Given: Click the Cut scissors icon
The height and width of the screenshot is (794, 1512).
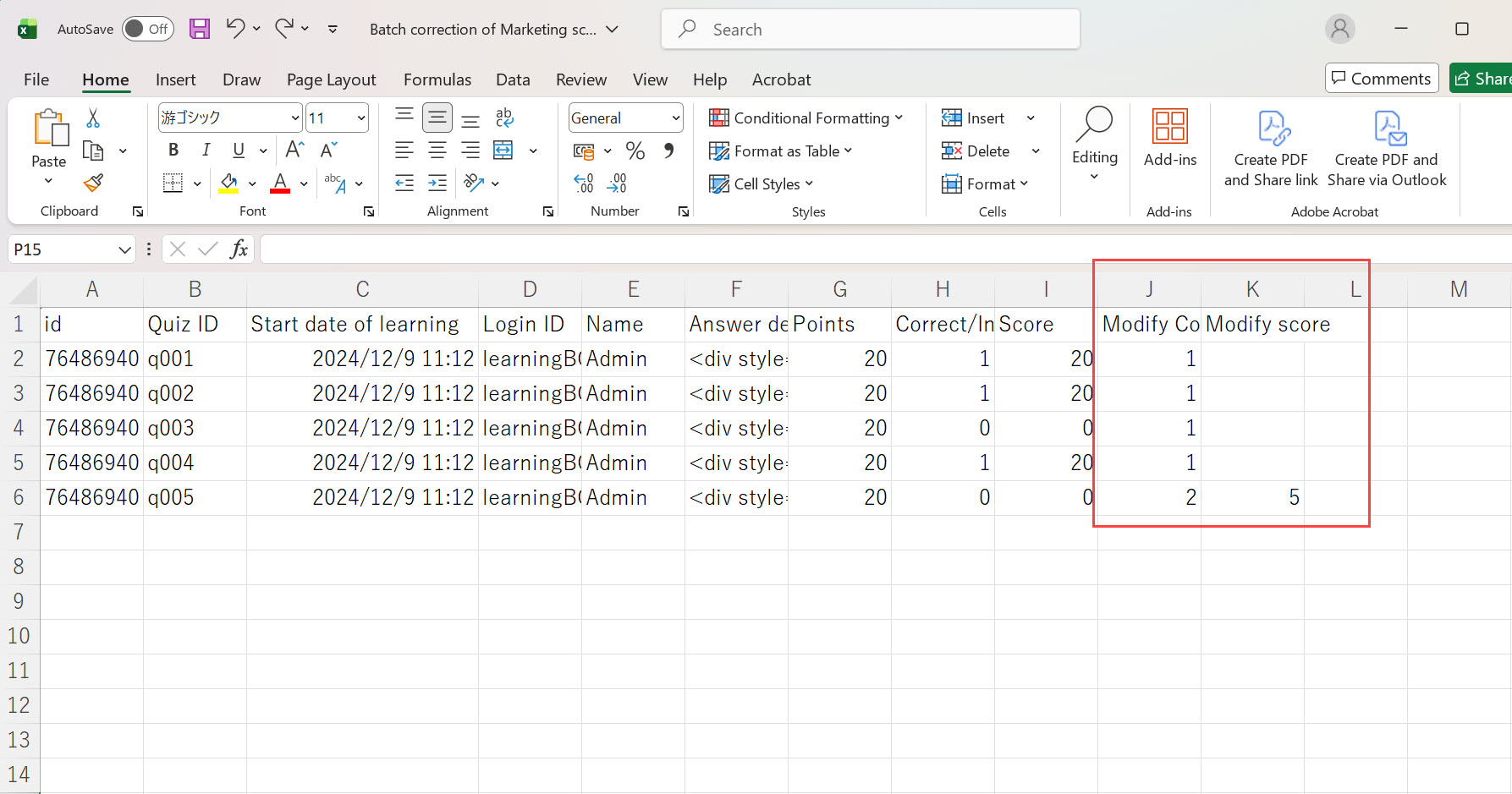Looking at the screenshot, I should tap(93, 118).
